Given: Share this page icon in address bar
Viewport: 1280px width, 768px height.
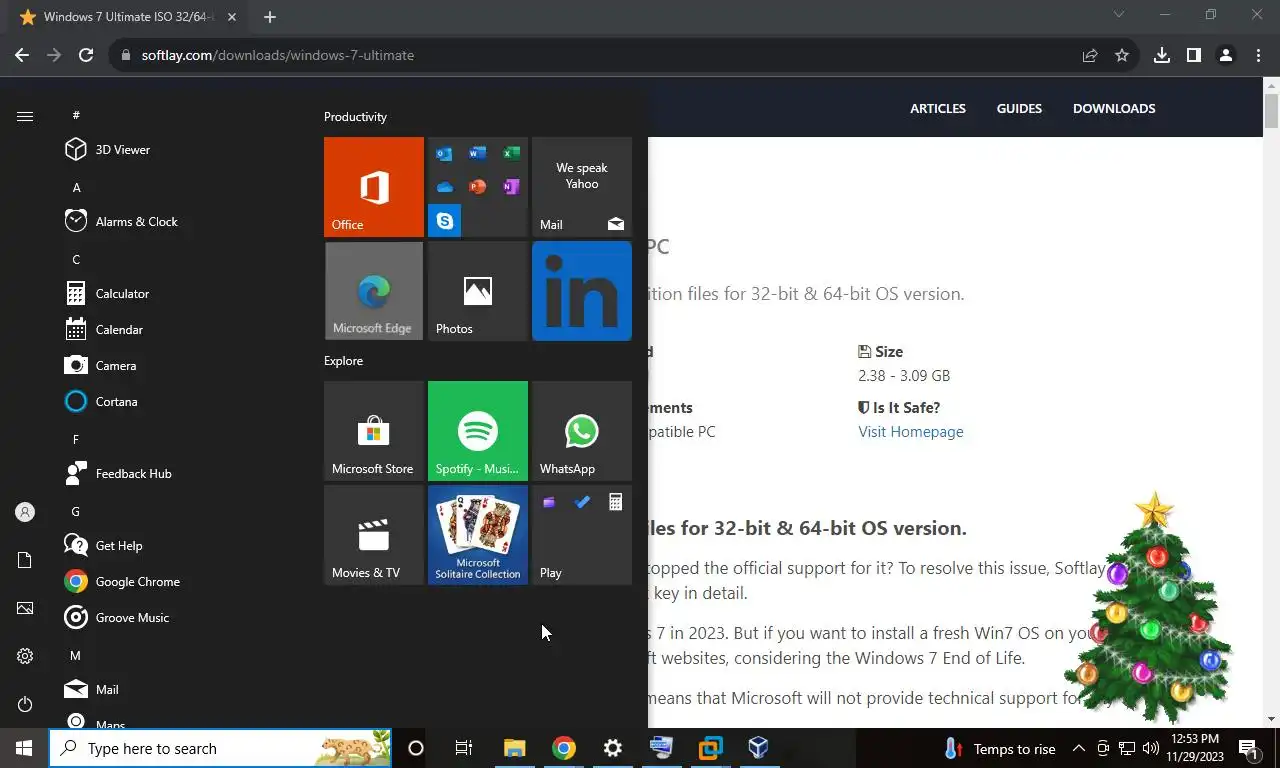Looking at the screenshot, I should [1090, 55].
